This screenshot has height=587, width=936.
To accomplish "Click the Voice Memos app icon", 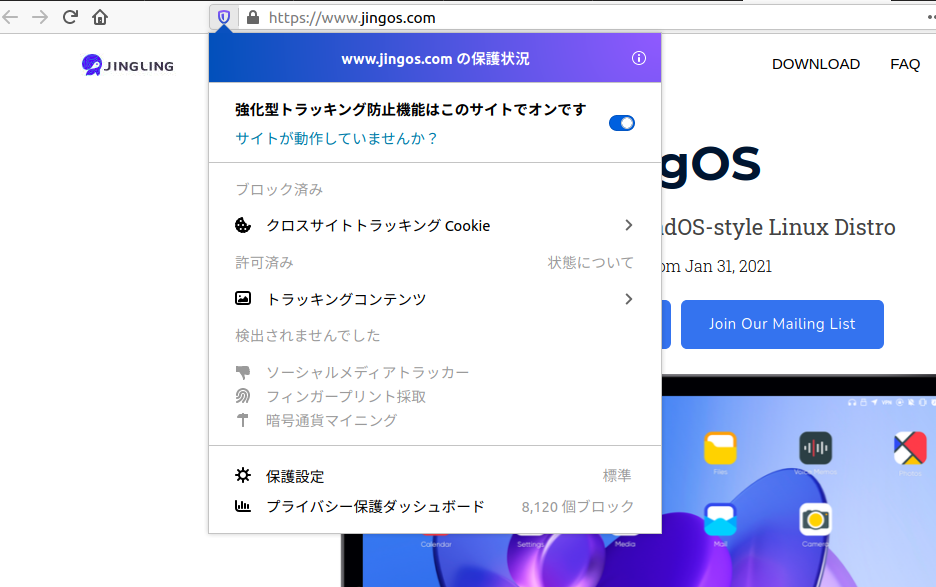I will click(815, 448).
